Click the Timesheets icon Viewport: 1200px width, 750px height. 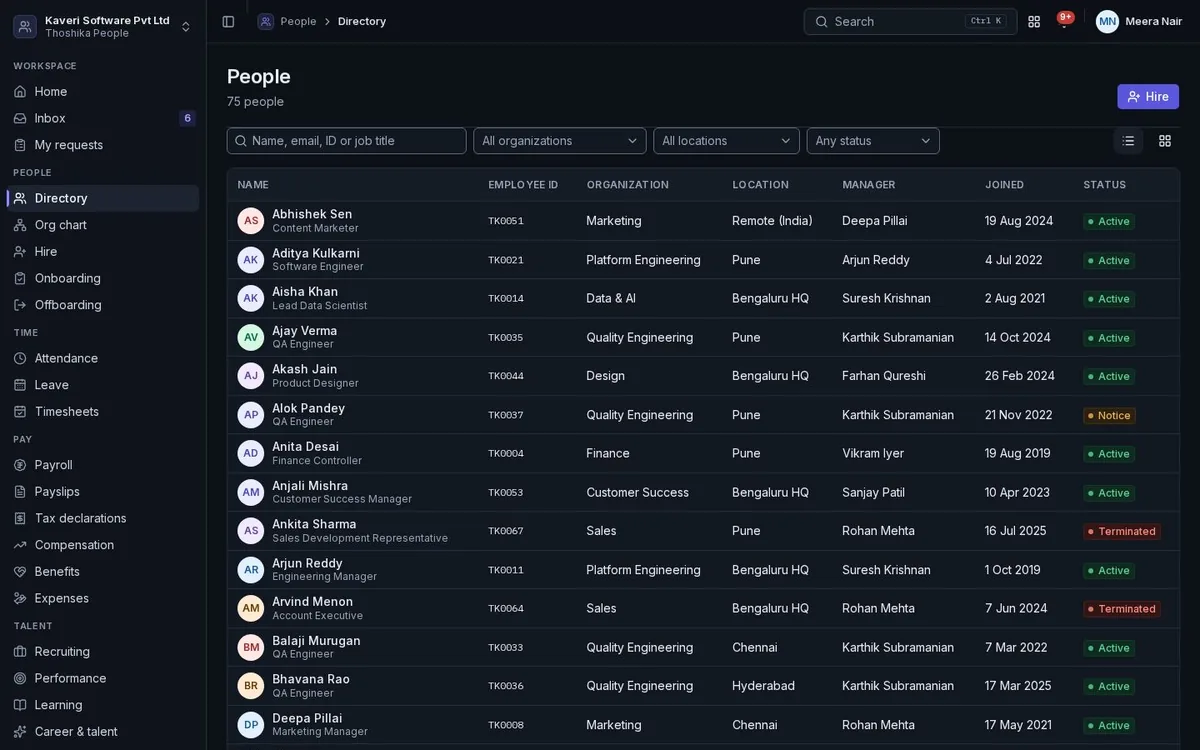point(20,412)
